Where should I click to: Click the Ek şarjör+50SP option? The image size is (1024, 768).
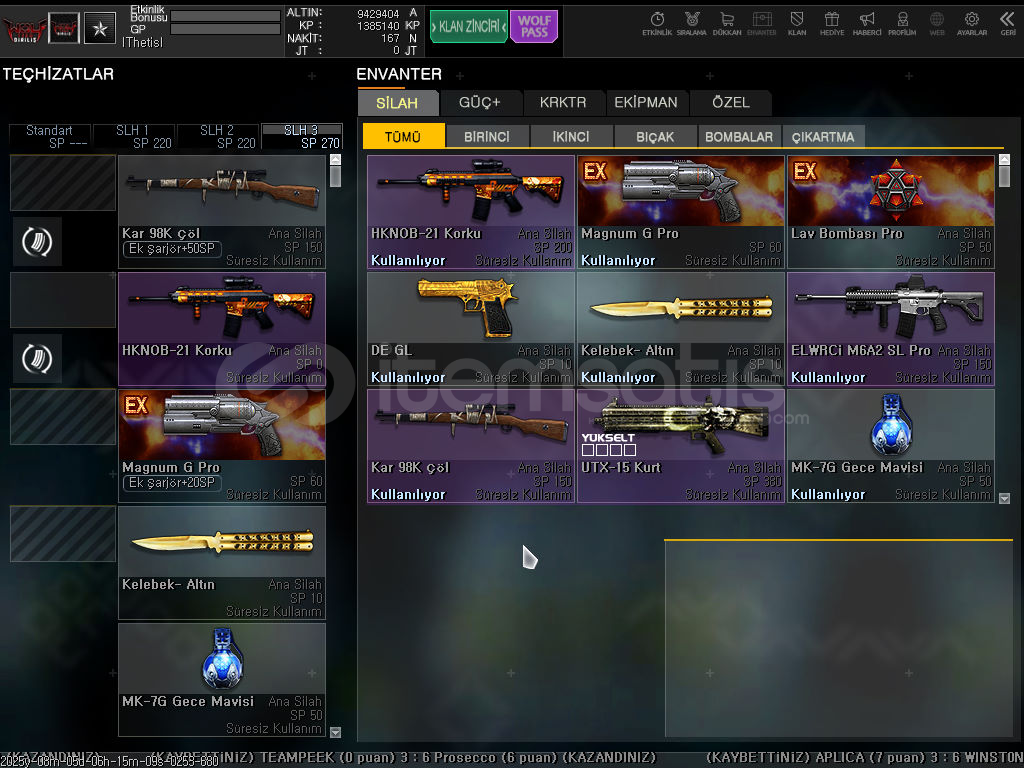[172, 249]
